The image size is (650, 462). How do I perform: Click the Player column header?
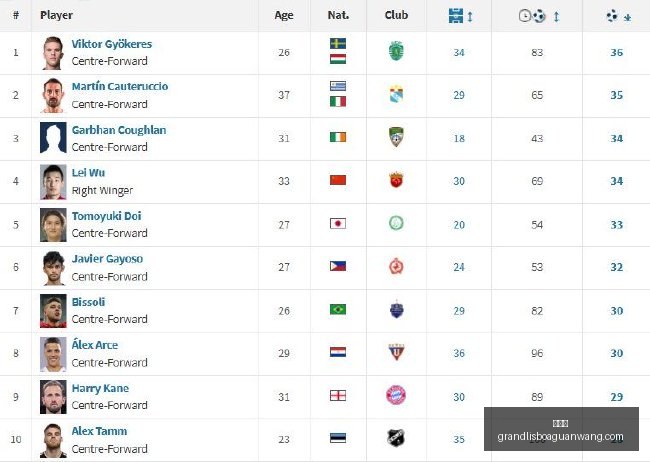(x=56, y=15)
